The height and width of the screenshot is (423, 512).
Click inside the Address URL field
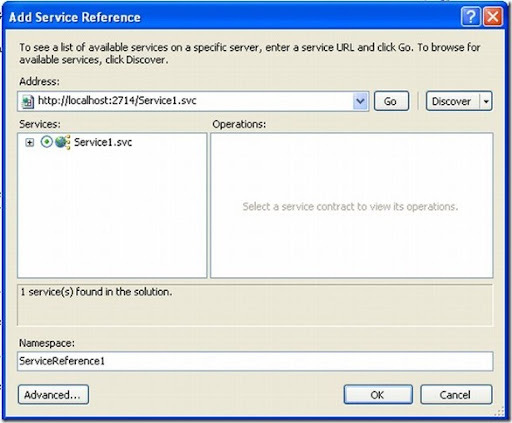(194, 101)
